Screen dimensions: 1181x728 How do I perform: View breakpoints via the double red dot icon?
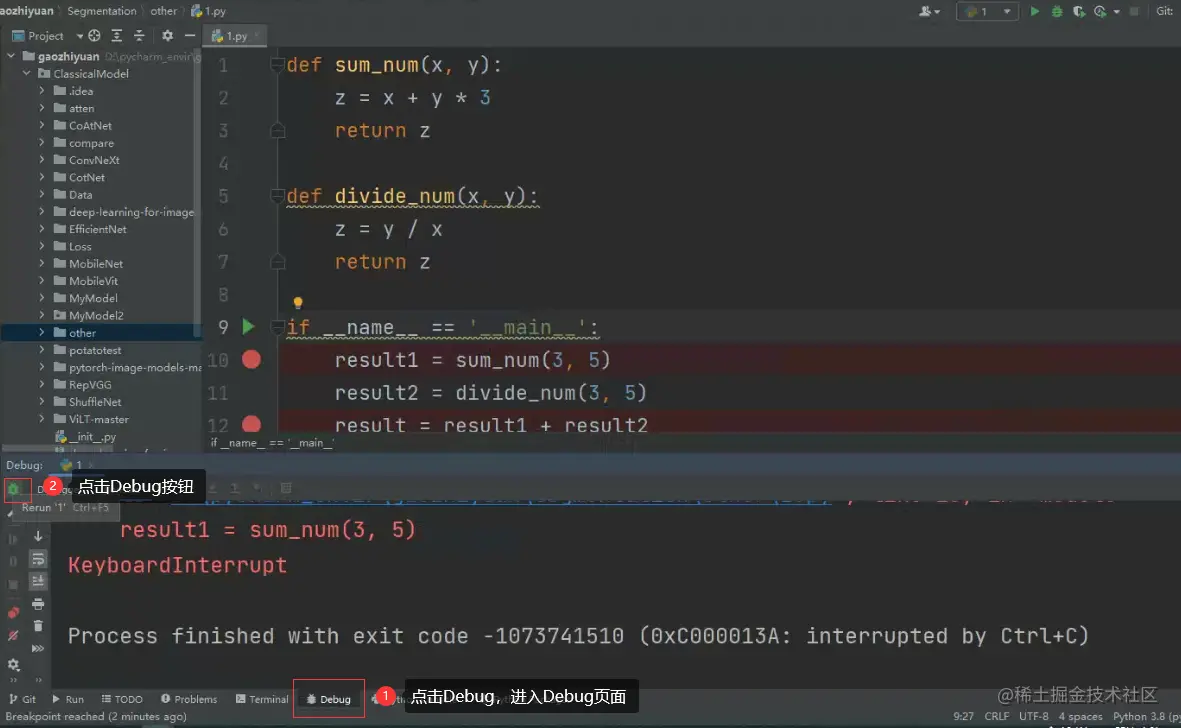tap(13, 612)
